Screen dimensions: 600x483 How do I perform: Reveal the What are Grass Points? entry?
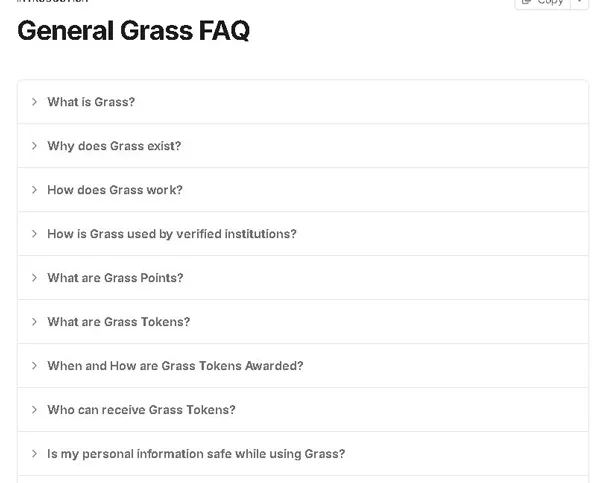point(115,278)
